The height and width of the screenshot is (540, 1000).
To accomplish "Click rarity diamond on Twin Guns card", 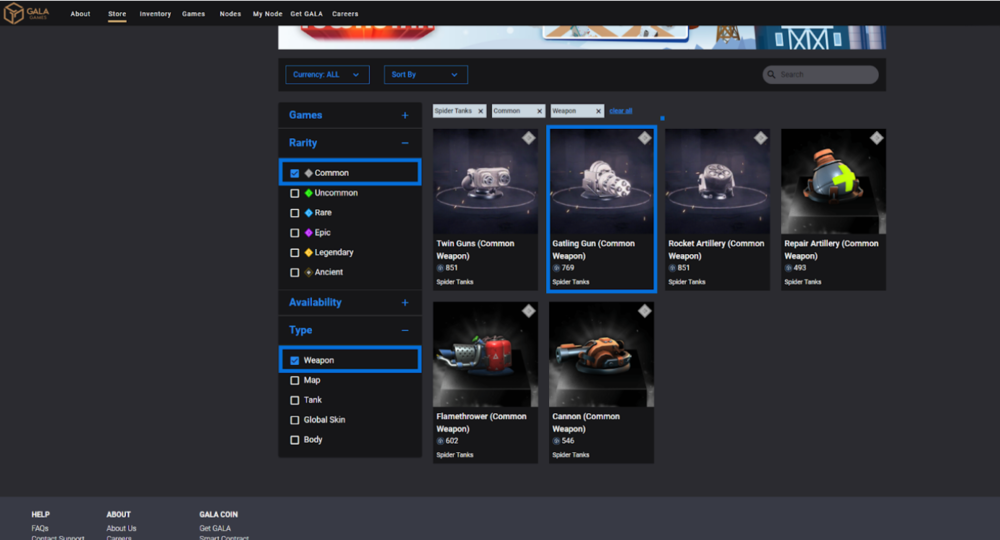I will pyautogui.click(x=529, y=138).
